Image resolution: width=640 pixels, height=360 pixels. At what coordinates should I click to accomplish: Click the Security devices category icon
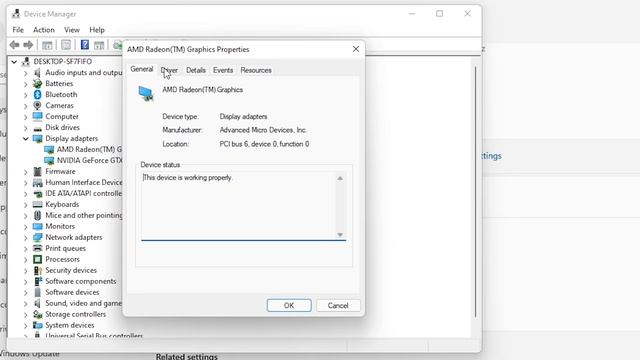(38, 270)
